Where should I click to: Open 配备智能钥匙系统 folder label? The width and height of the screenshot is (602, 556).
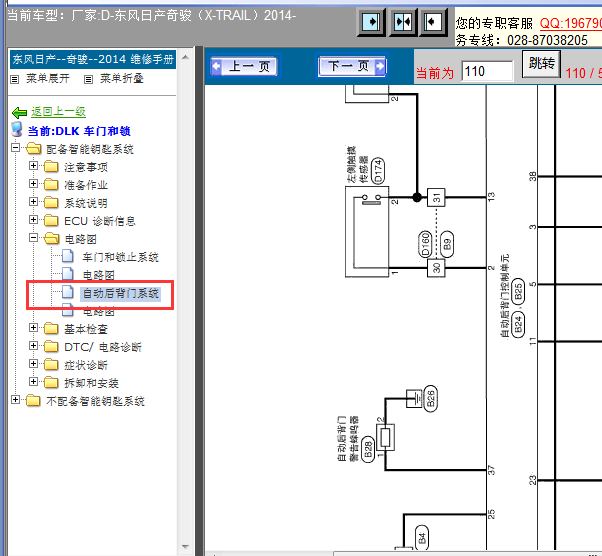90,149
